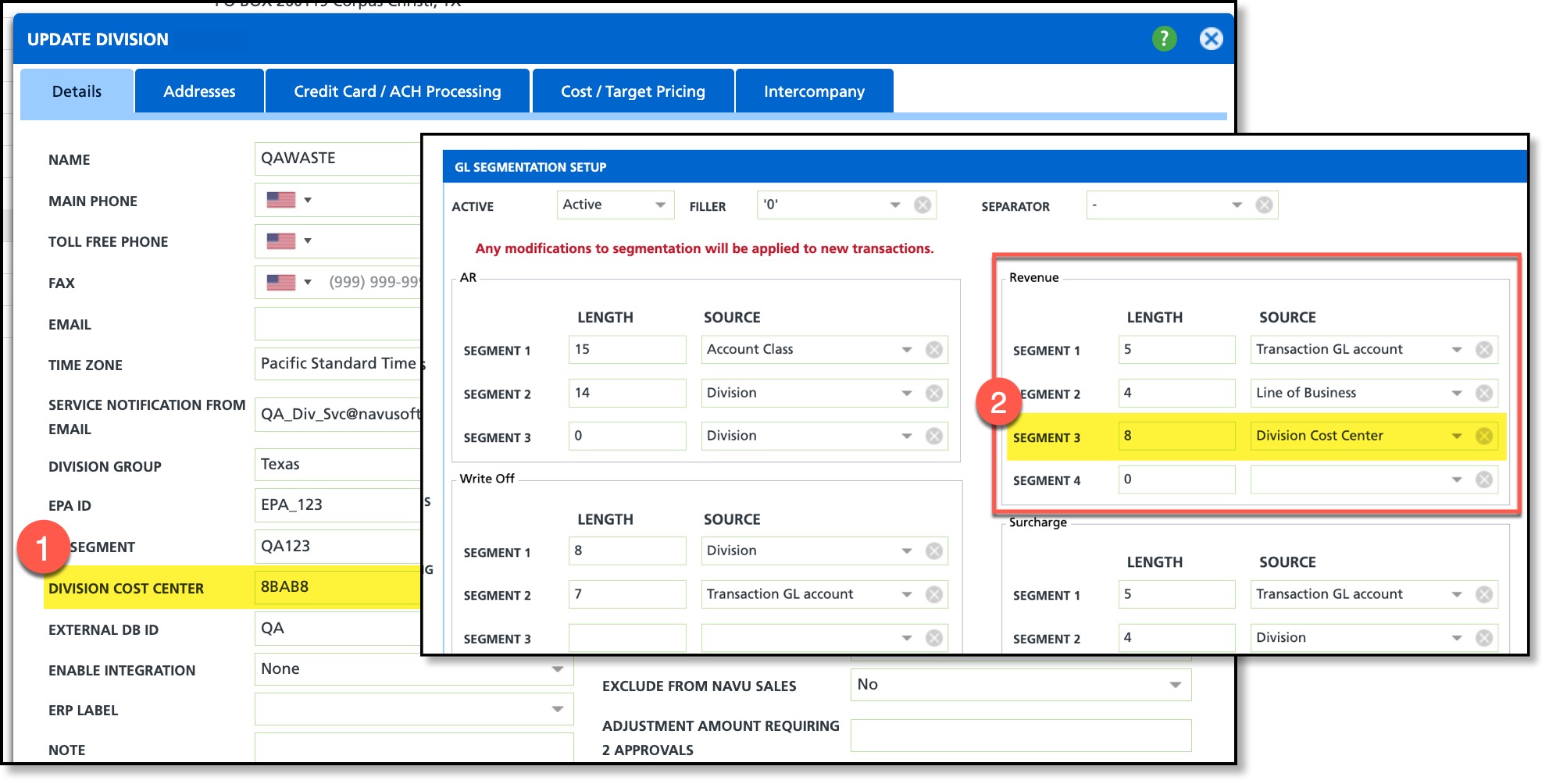Open Exclude From Navu Sales dropdown
The width and height of the screenshot is (1556, 784).
[x=1175, y=685]
